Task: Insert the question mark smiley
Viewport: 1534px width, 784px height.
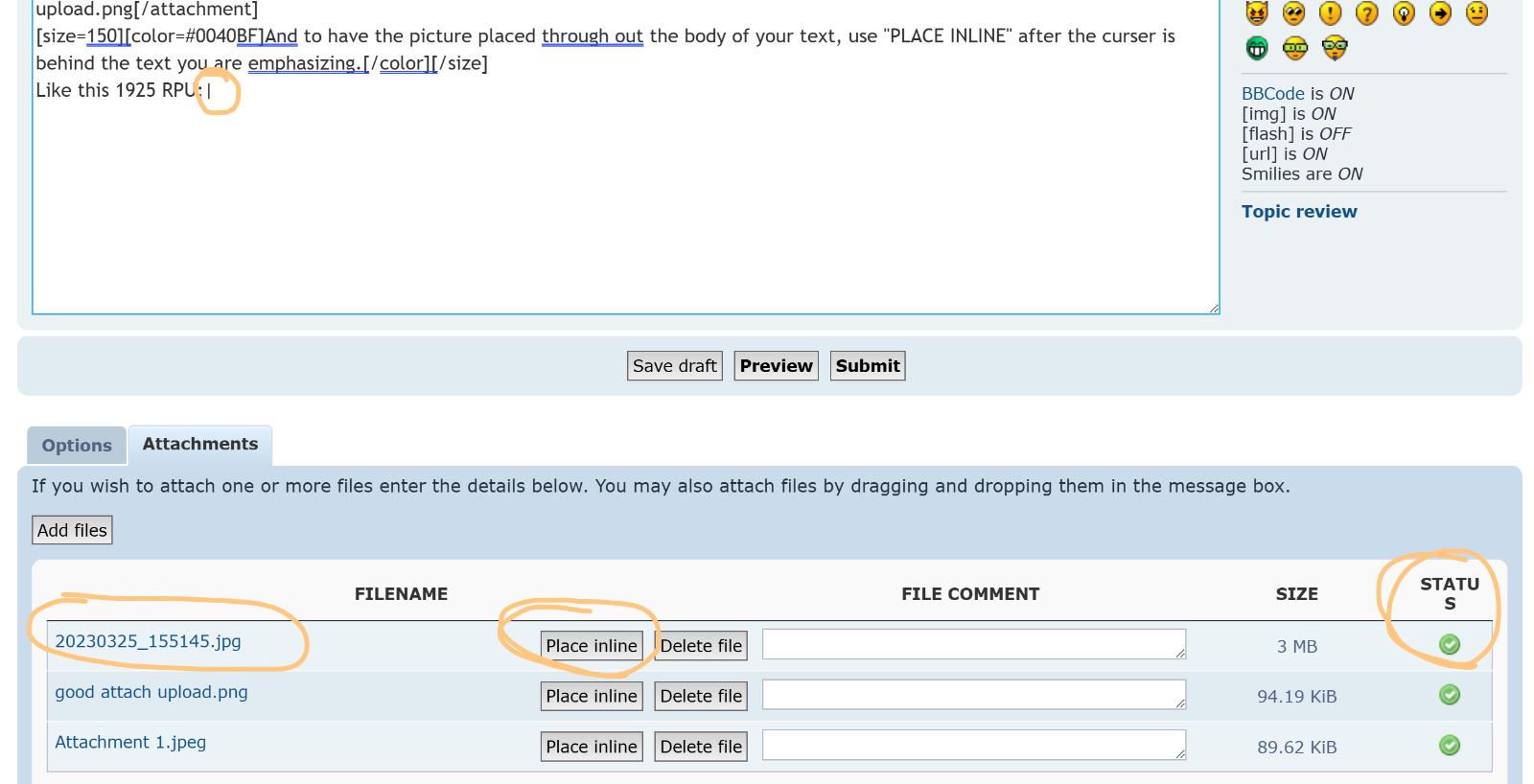Action: [1367, 13]
